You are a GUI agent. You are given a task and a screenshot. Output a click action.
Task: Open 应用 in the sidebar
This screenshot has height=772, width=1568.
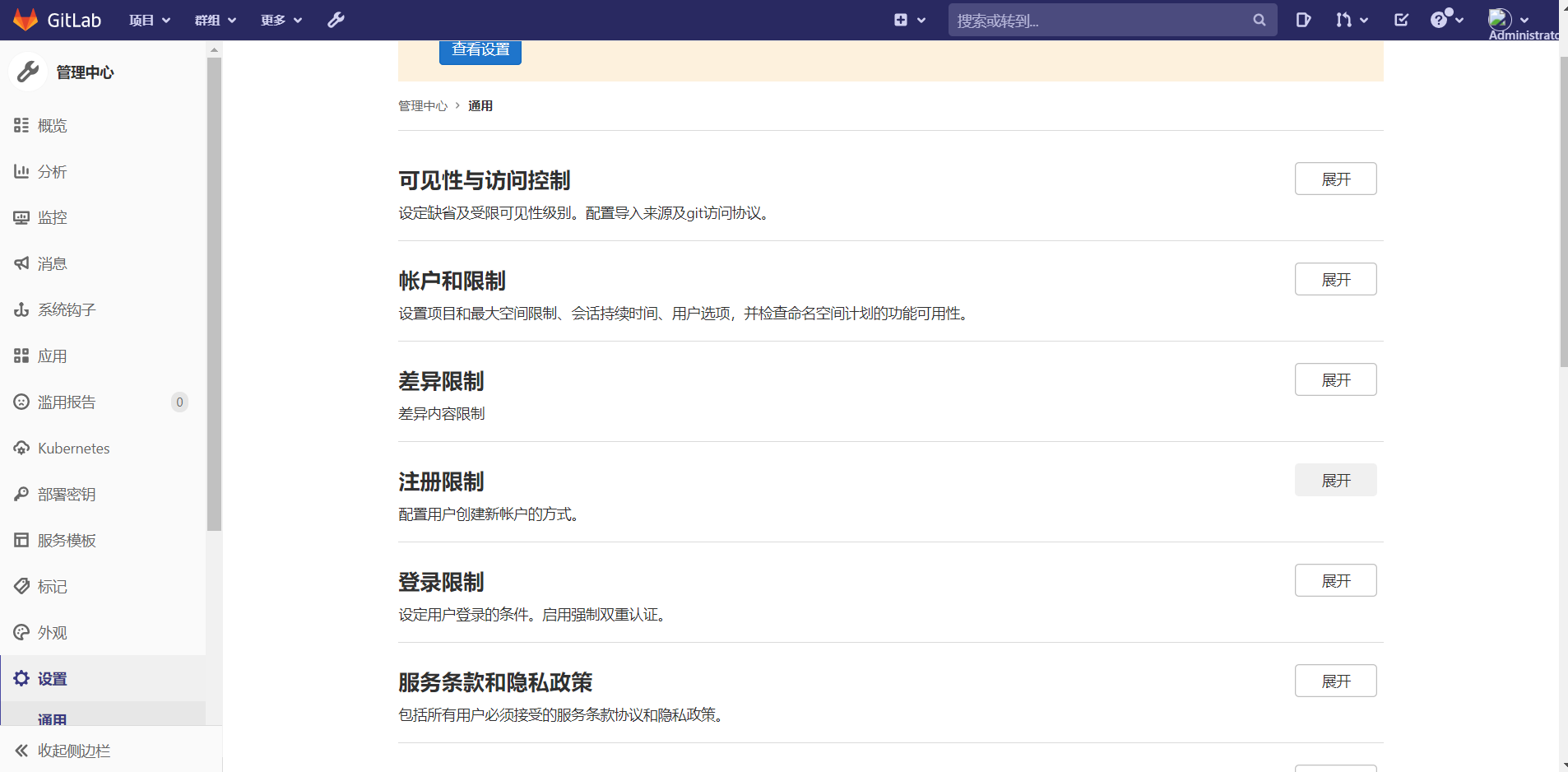pos(103,356)
